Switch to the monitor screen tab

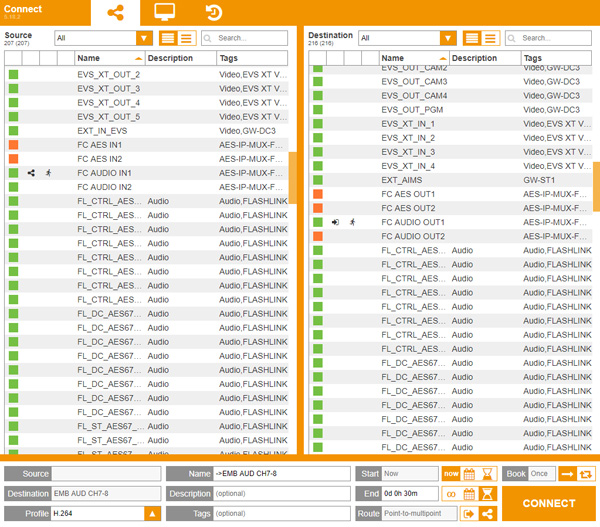tap(165, 12)
